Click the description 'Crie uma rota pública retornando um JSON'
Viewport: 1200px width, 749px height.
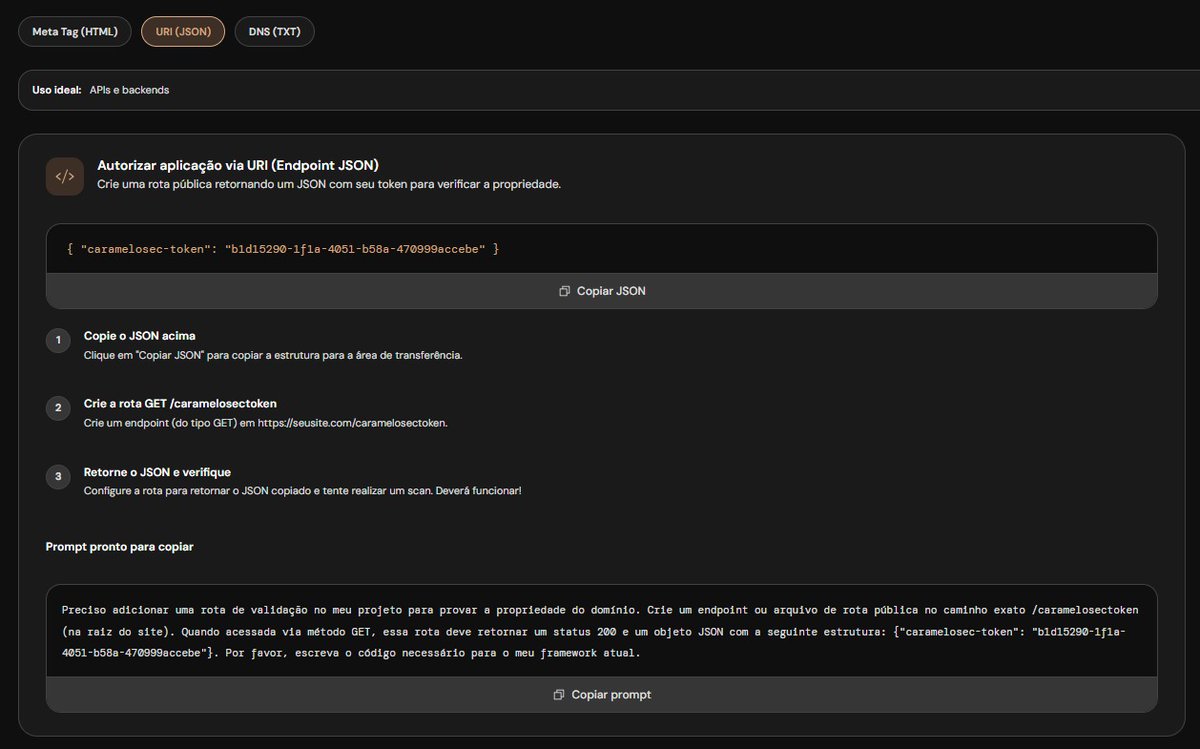click(329, 185)
